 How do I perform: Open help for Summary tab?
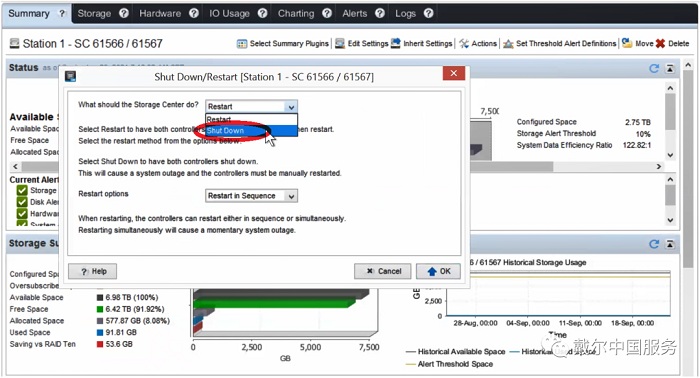click(62, 13)
